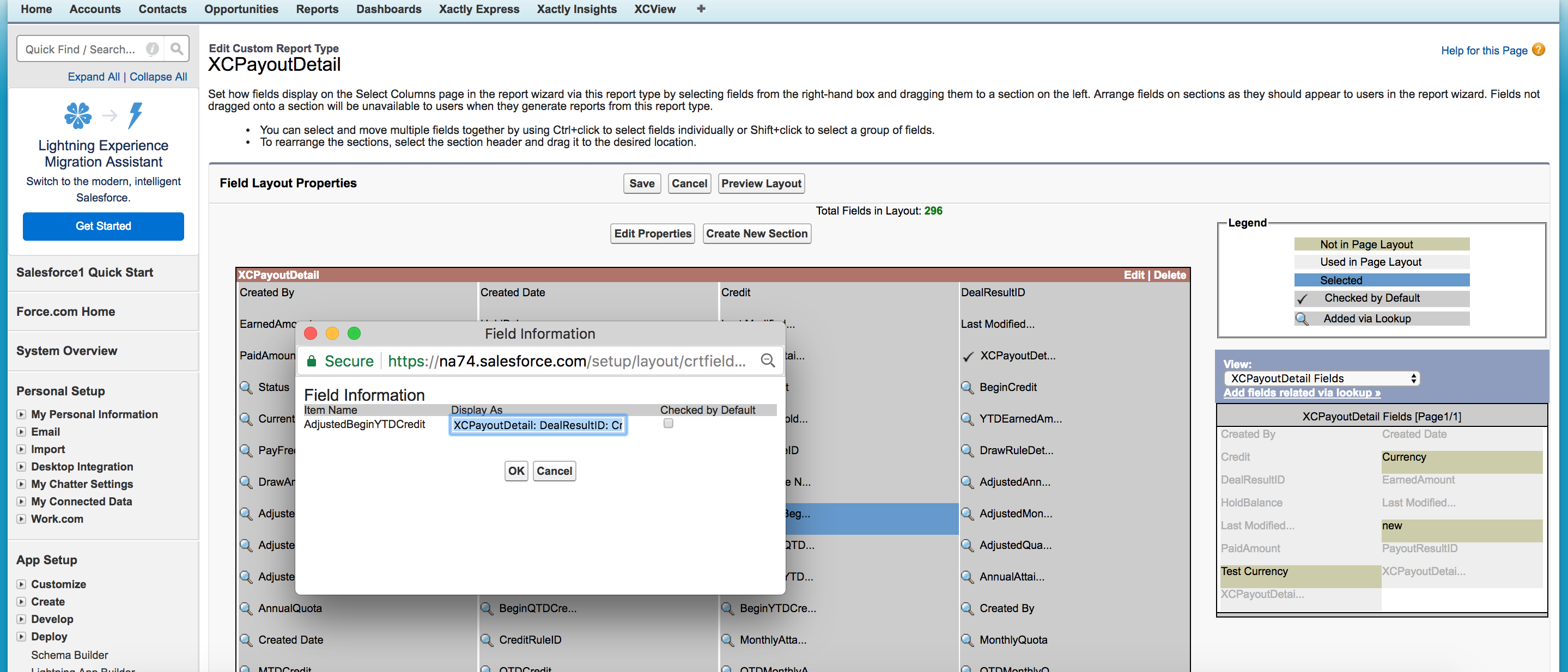Toggle the Checked by Default checkbox
The width and height of the screenshot is (1568, 672).
[668, 423]
